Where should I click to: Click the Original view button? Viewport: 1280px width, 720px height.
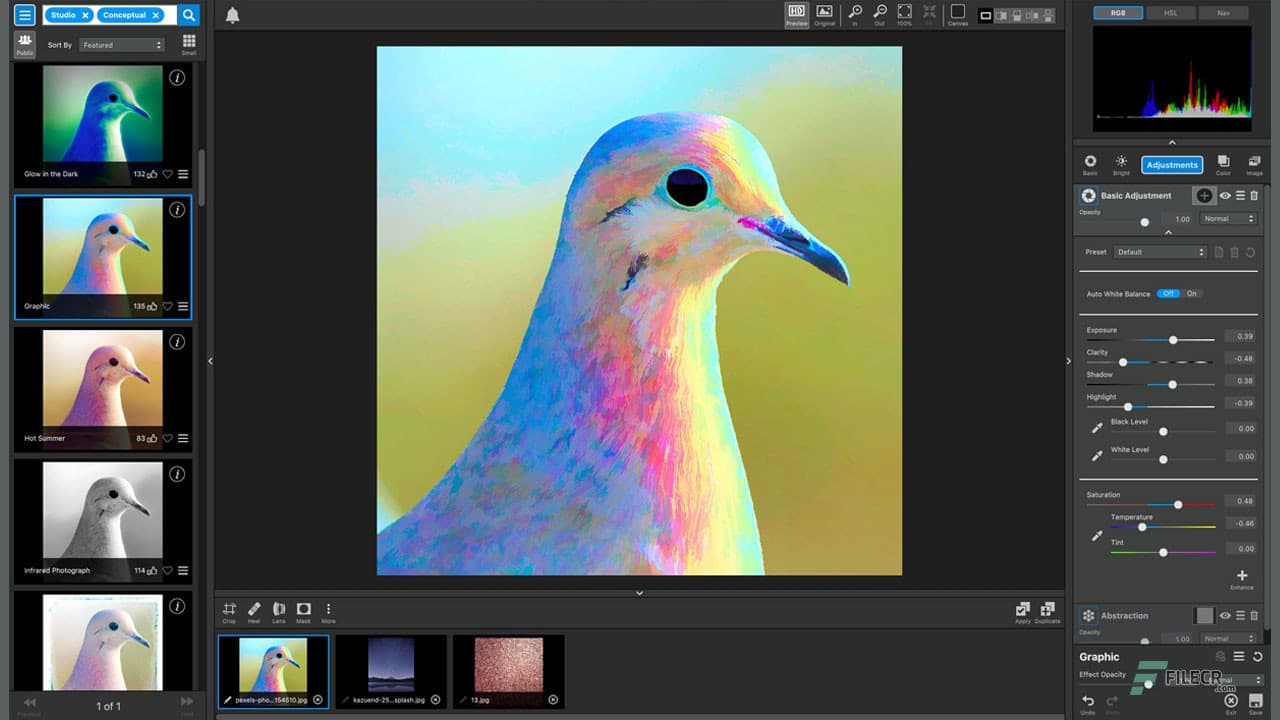[823, 14]
